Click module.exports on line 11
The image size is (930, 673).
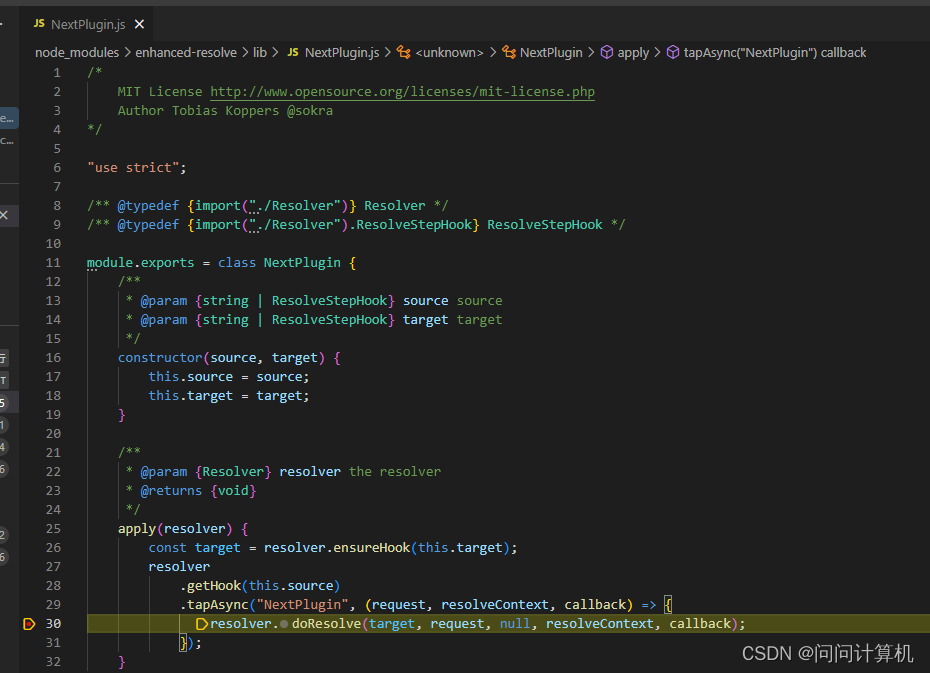[141, 263]
